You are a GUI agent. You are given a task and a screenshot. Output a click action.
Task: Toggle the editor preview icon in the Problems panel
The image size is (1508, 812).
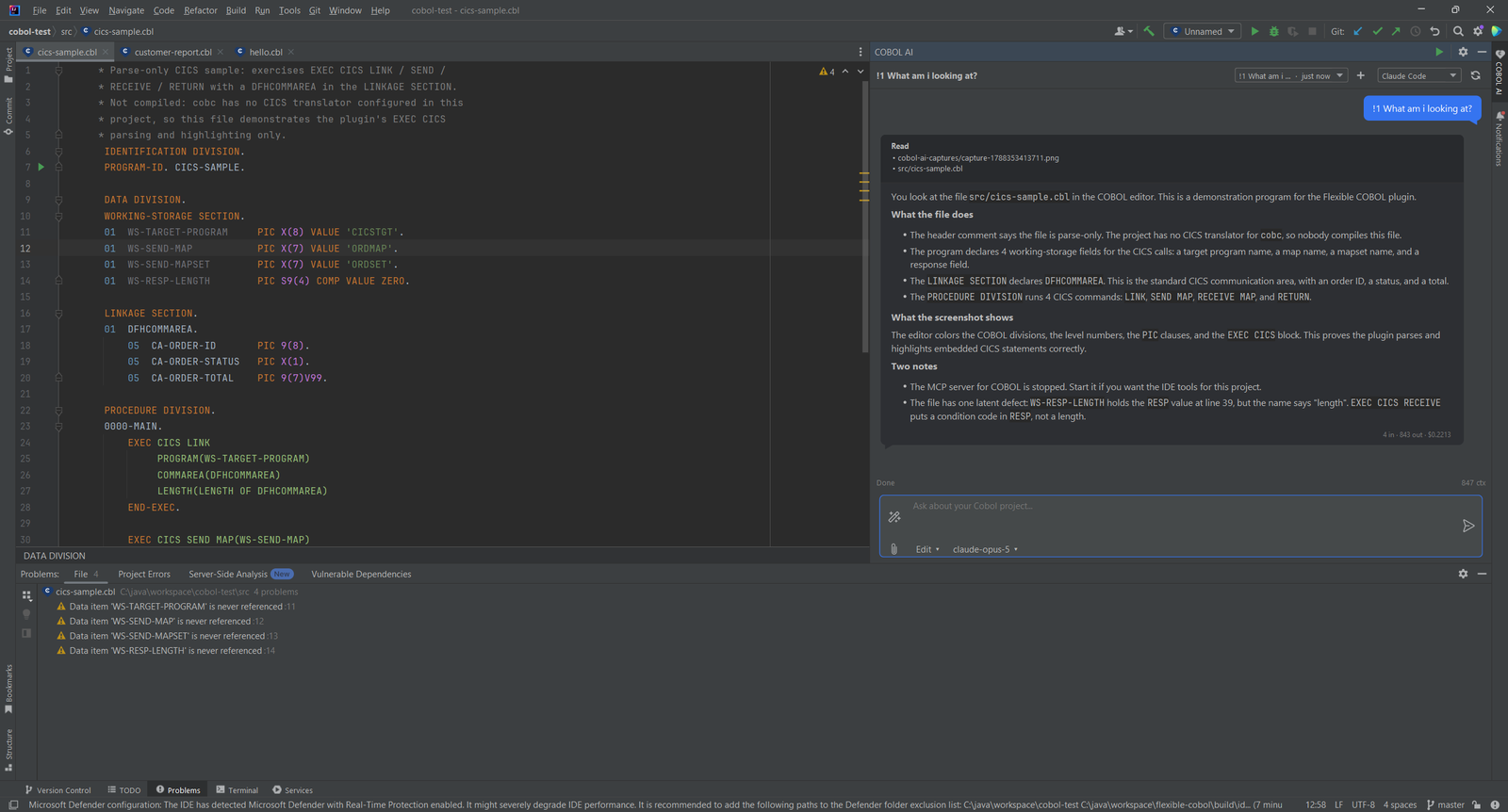click(26, 633)
